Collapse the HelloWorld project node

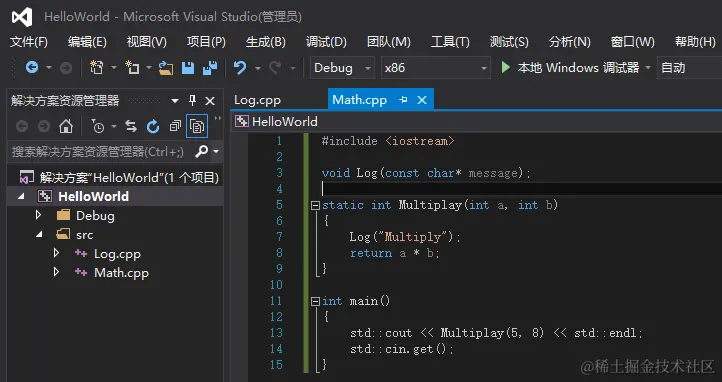[21, 197]
